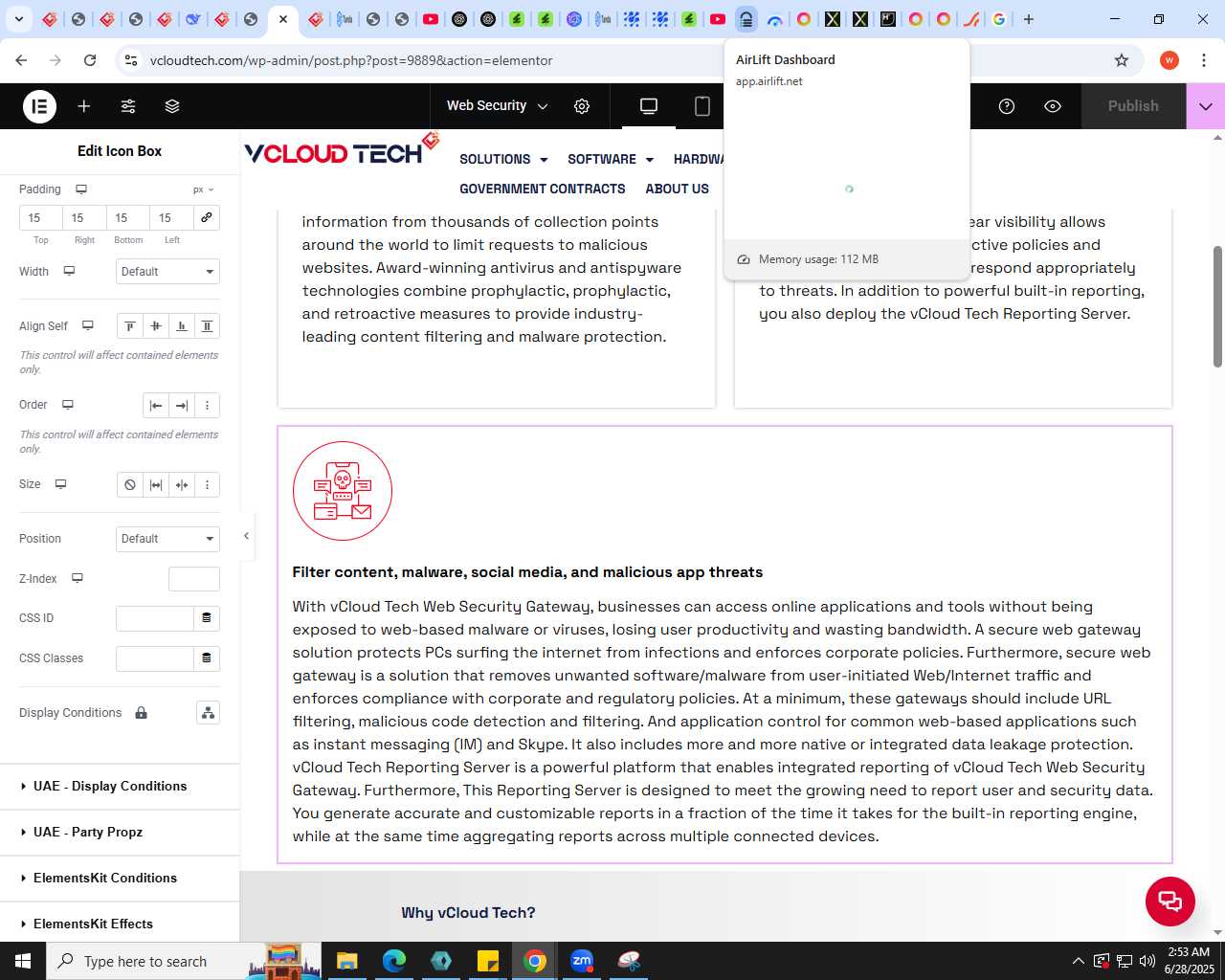This screenshot has height=980, width=1225.
Task: Expand ElementsKit Conditions section
Action: tap(120, 879)
